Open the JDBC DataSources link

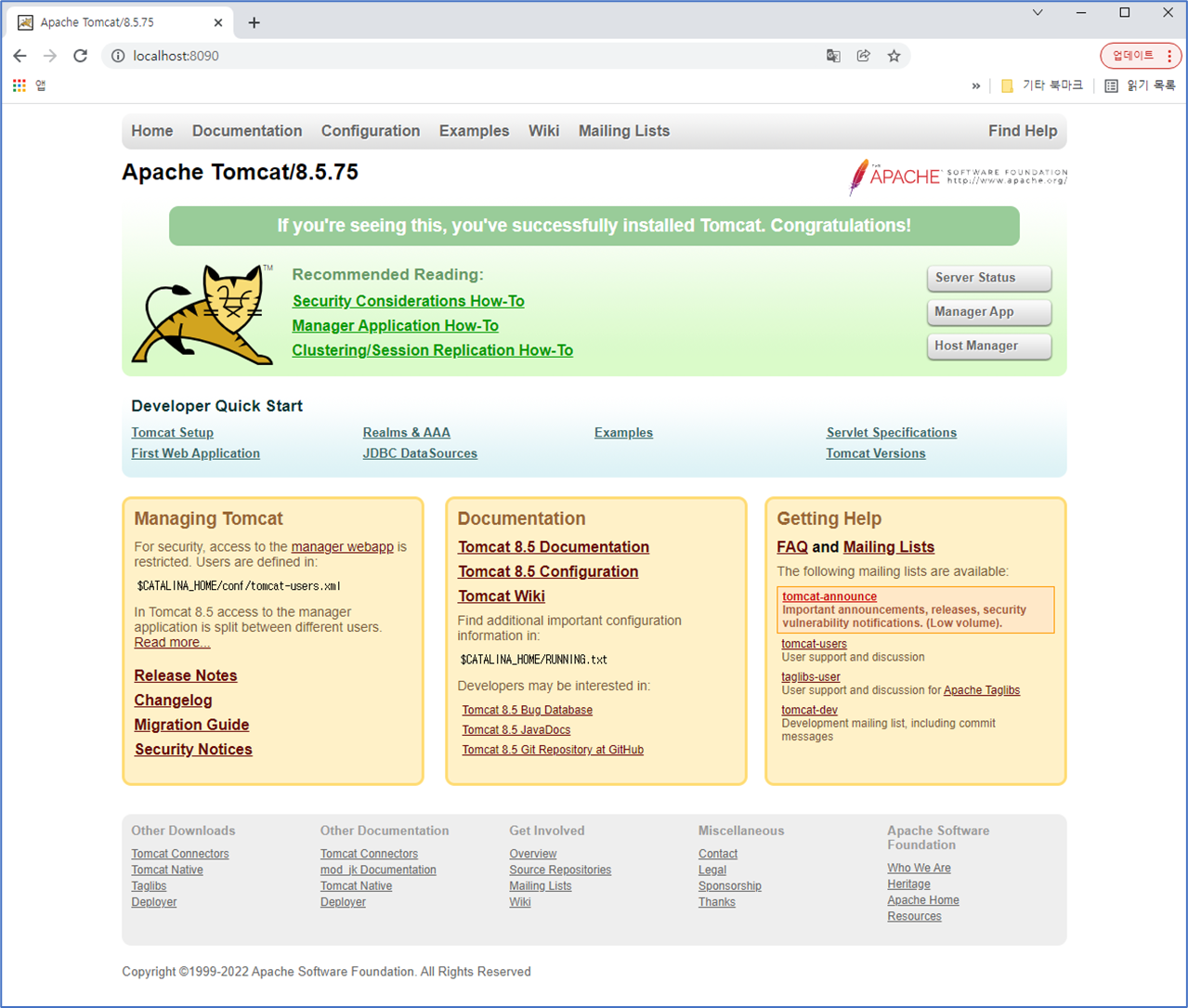pyautogui.click(x=420, y=453)
